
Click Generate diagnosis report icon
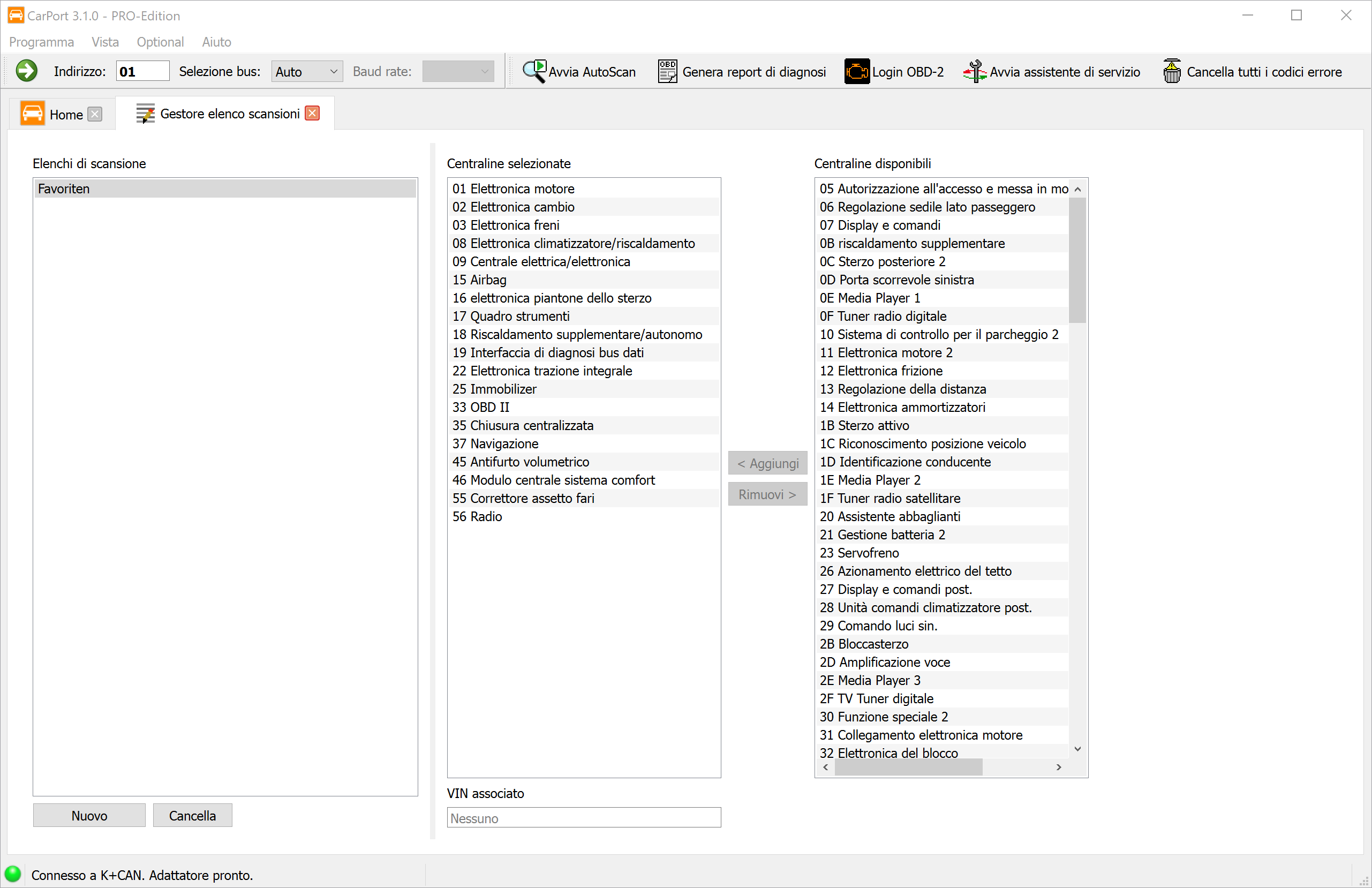[668, 72]
